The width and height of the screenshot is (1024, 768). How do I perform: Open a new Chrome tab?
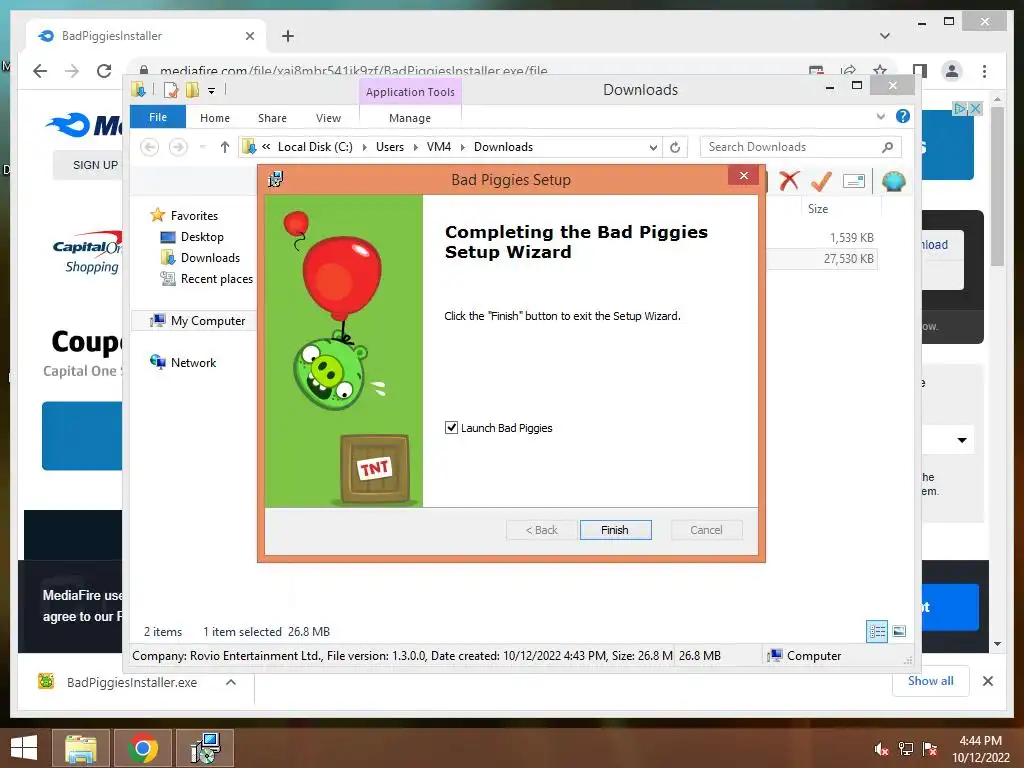(x=288, y=36)
